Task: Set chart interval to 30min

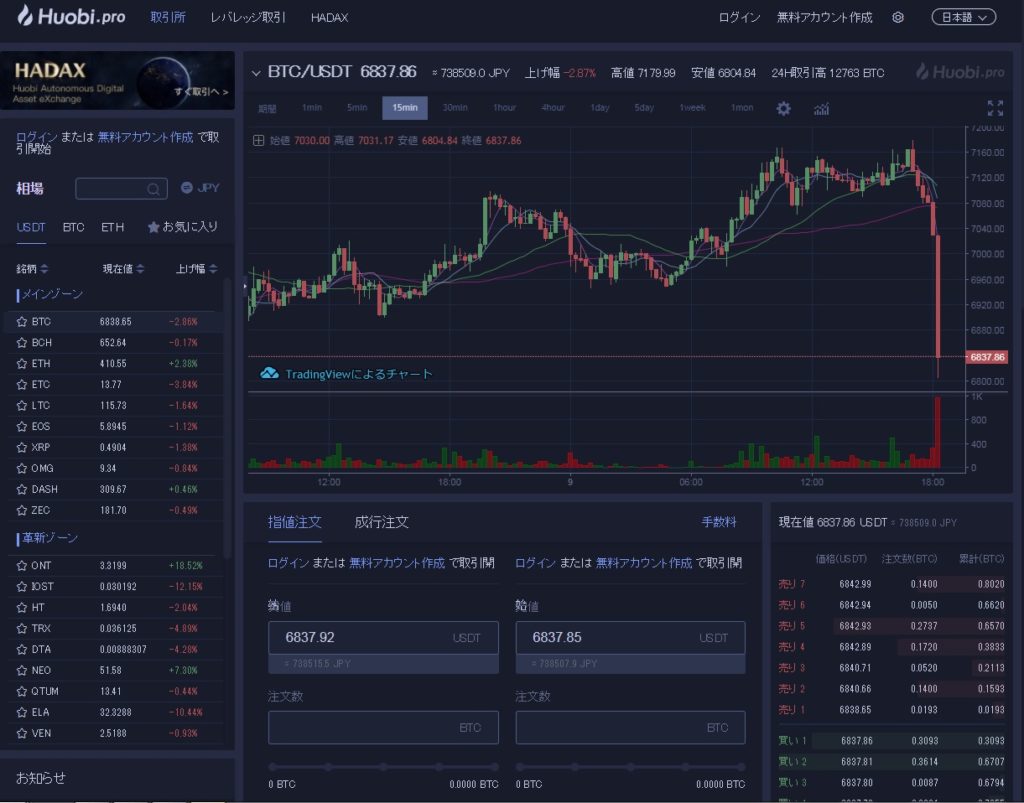Action: click(455, 108)
